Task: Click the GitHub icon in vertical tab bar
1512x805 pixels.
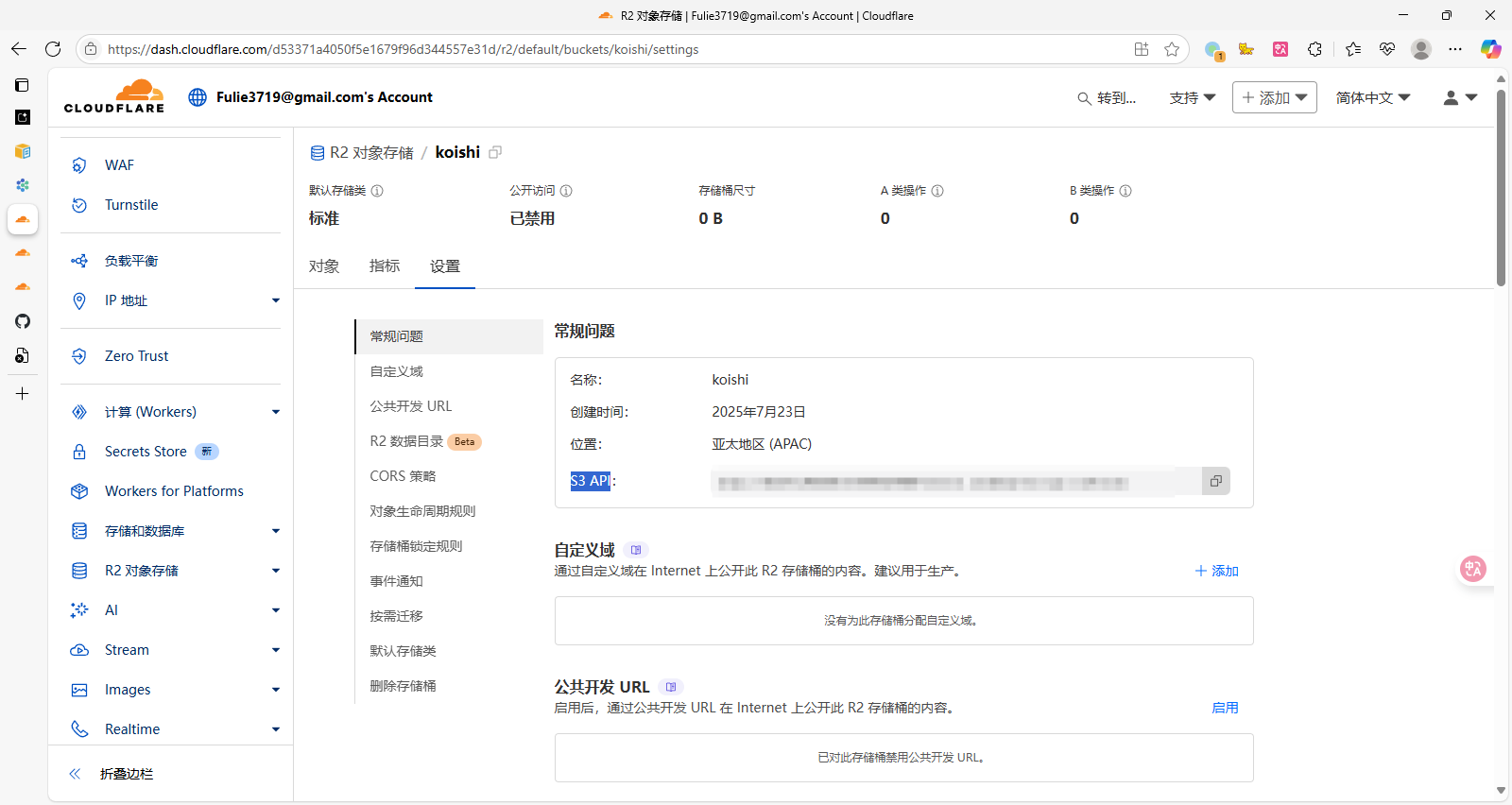Action: pos(23,321)
